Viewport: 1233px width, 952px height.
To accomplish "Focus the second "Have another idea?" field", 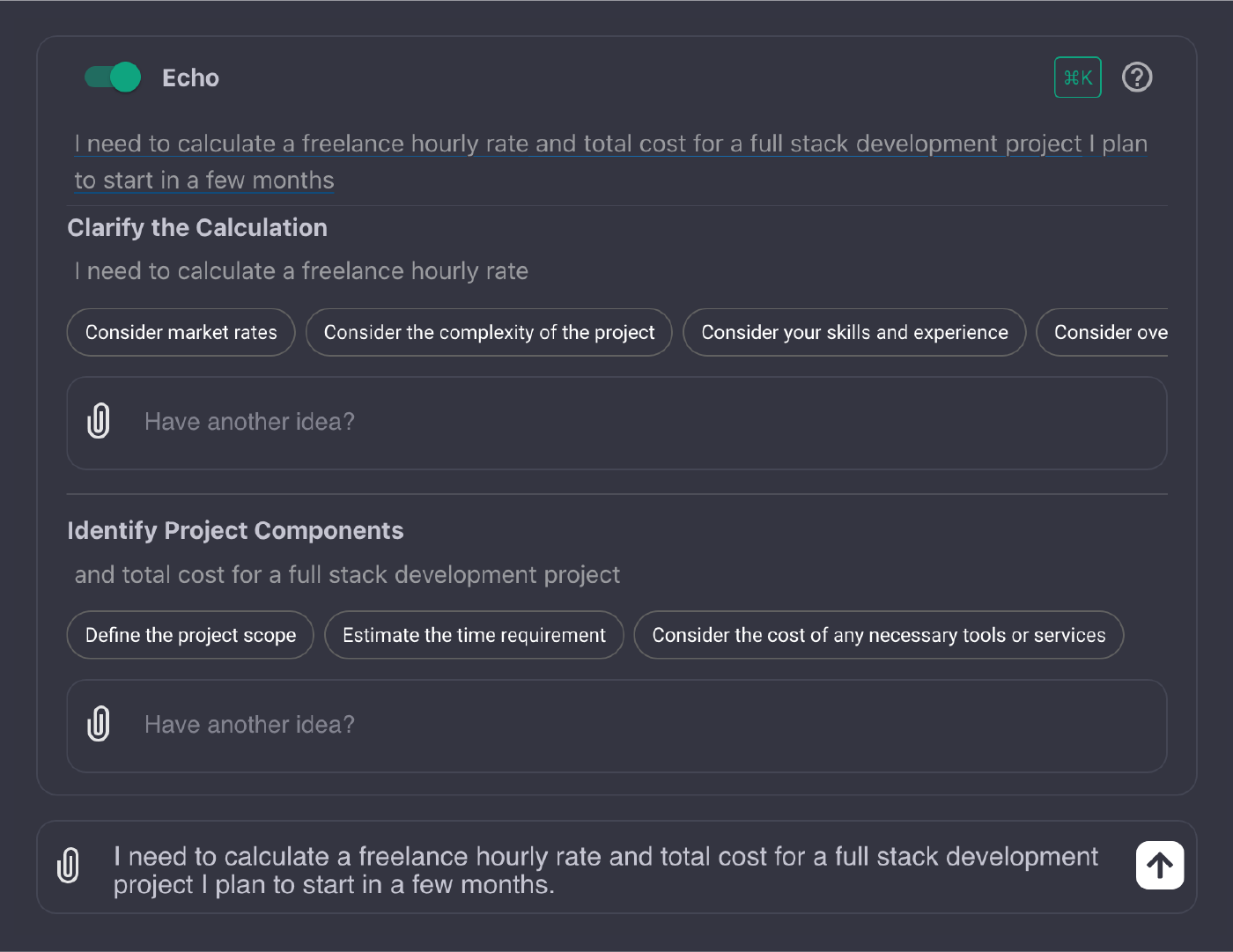I will 616,725.
